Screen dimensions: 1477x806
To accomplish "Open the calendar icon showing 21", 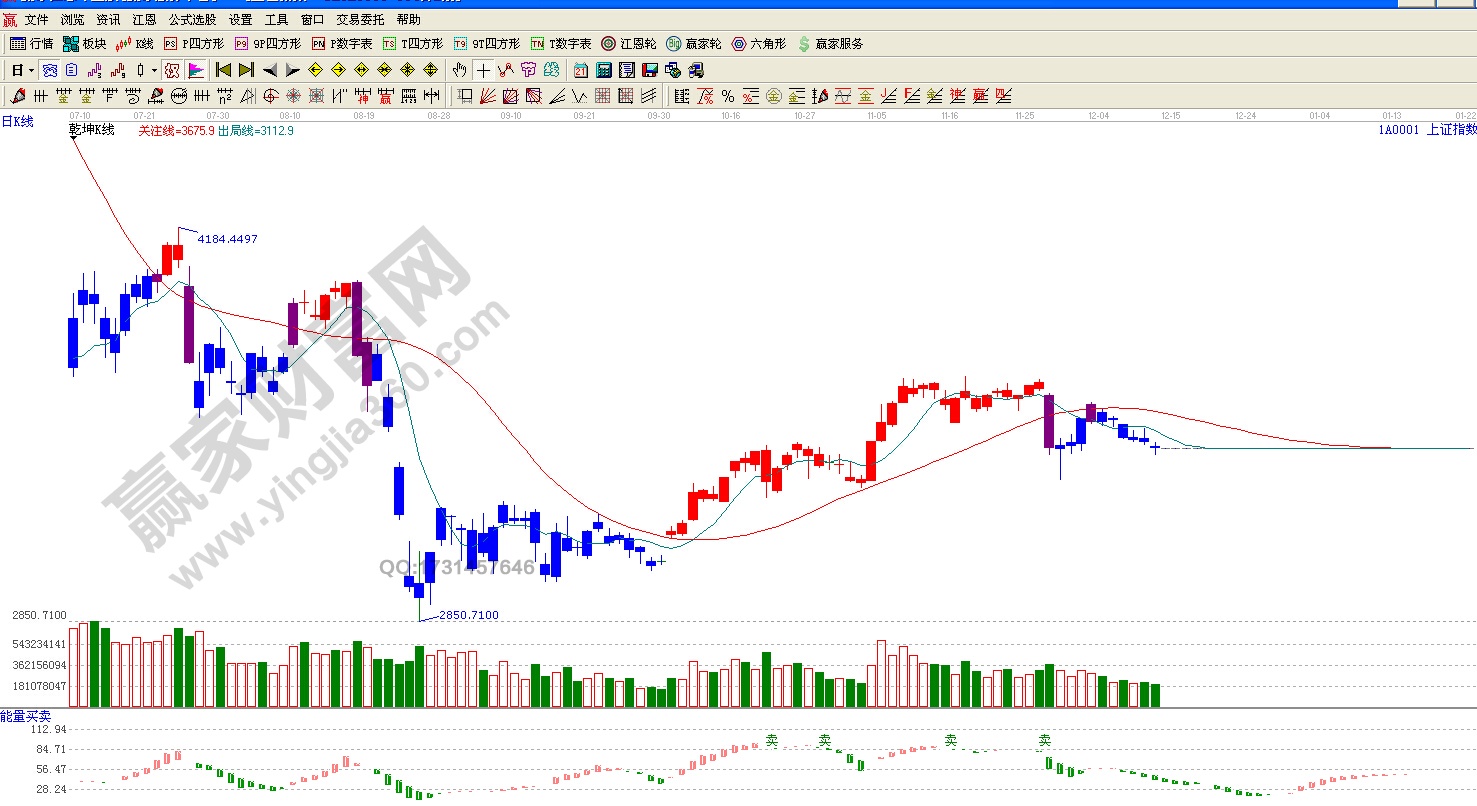I will coord(581,70).
